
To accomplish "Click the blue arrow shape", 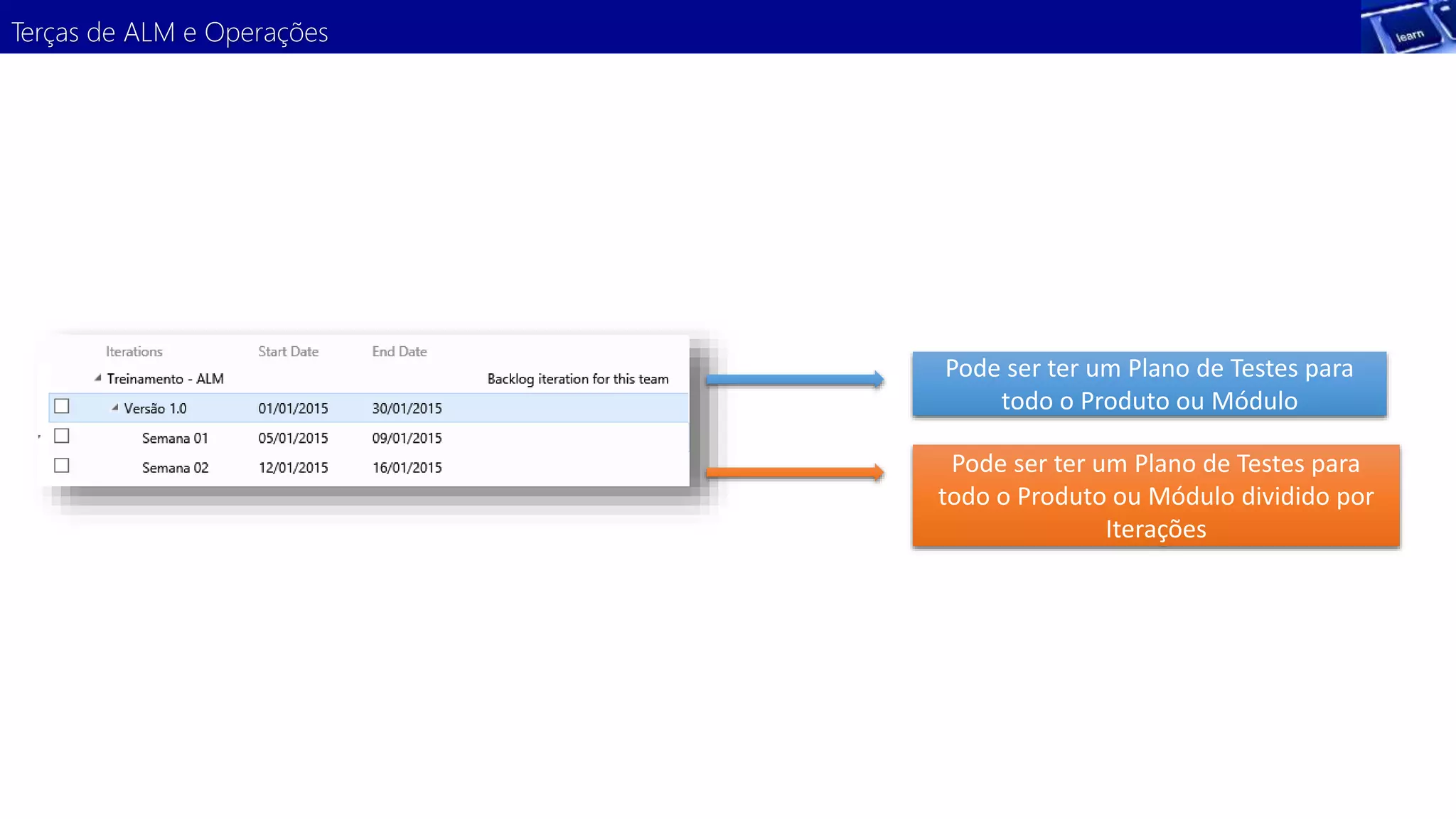I will pyautogui.click(x=794, y=380).
